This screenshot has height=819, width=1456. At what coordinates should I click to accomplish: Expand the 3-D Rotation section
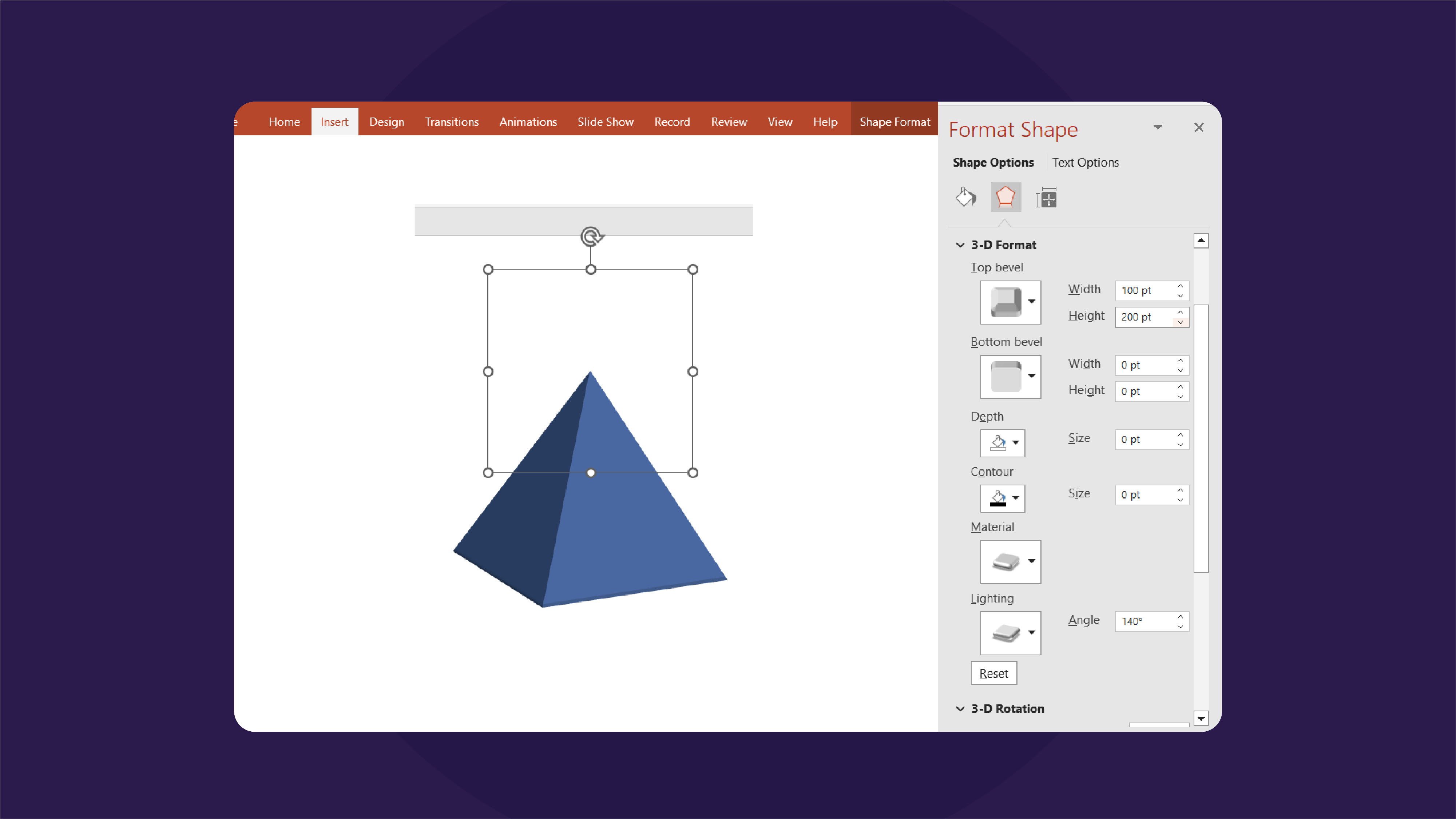tap(1007, 708)
